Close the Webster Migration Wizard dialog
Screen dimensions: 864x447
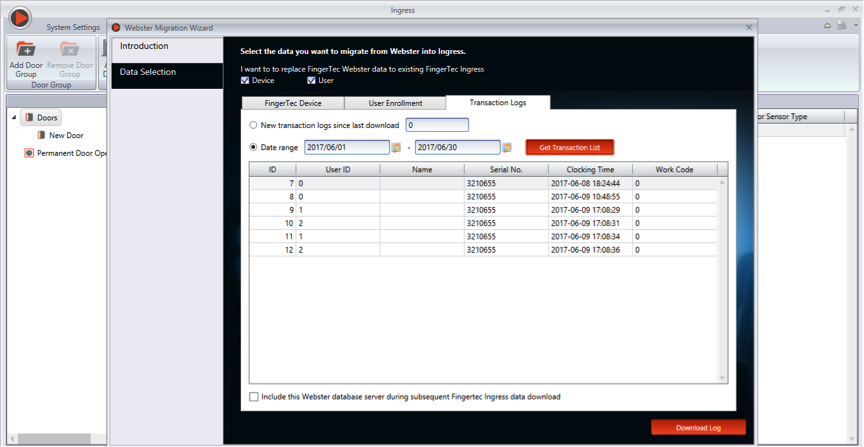pyautogui.click(x=748, y=27)
